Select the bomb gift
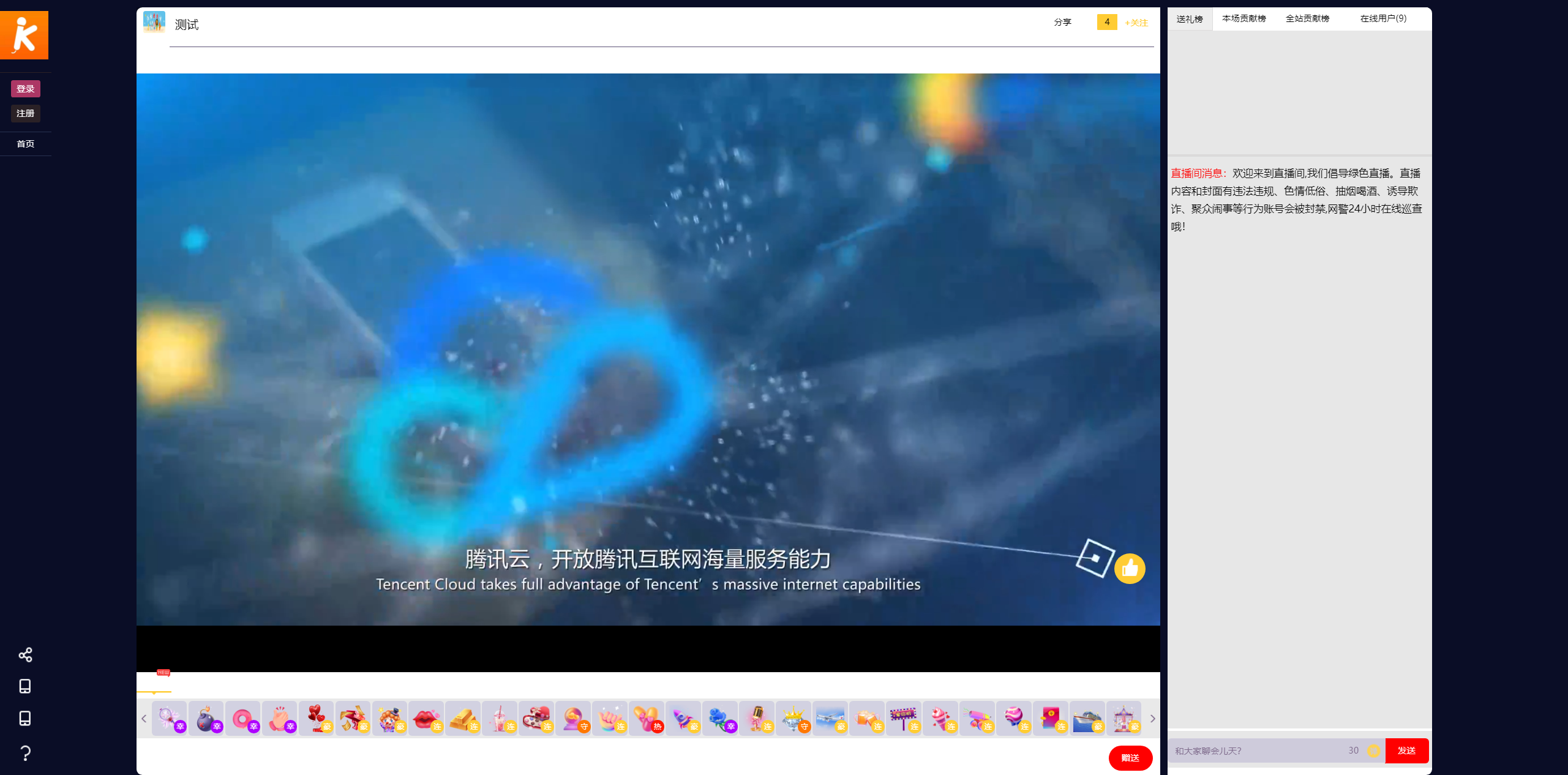 pyautogui.click(x=206, y=718)
